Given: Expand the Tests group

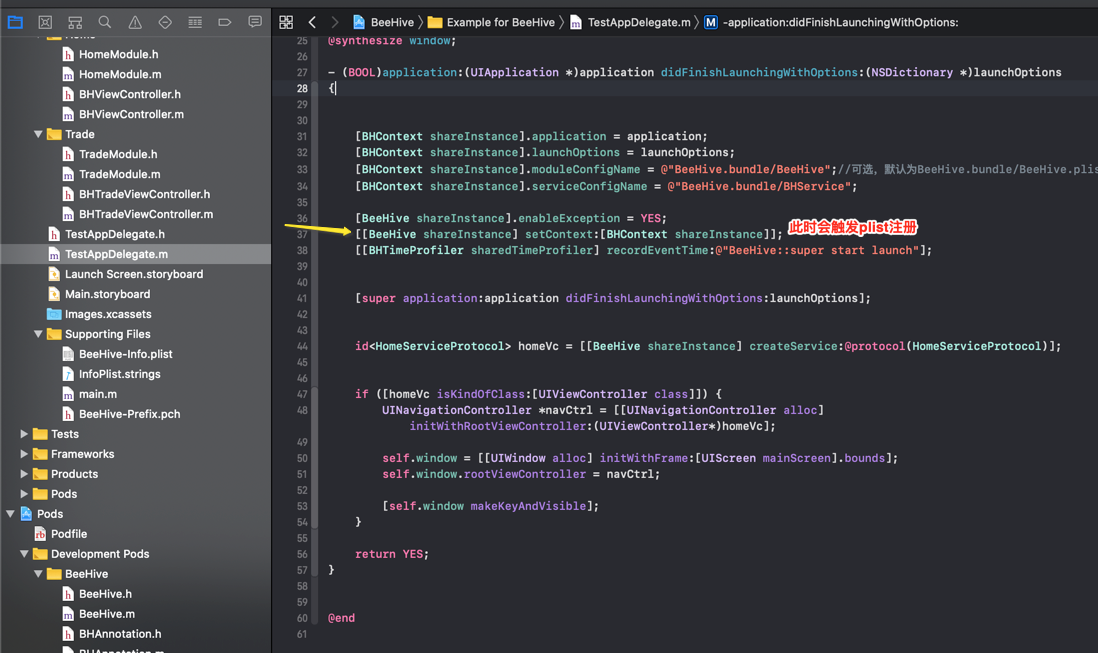Looking at the screenshot, I should [x=25, y=434].
